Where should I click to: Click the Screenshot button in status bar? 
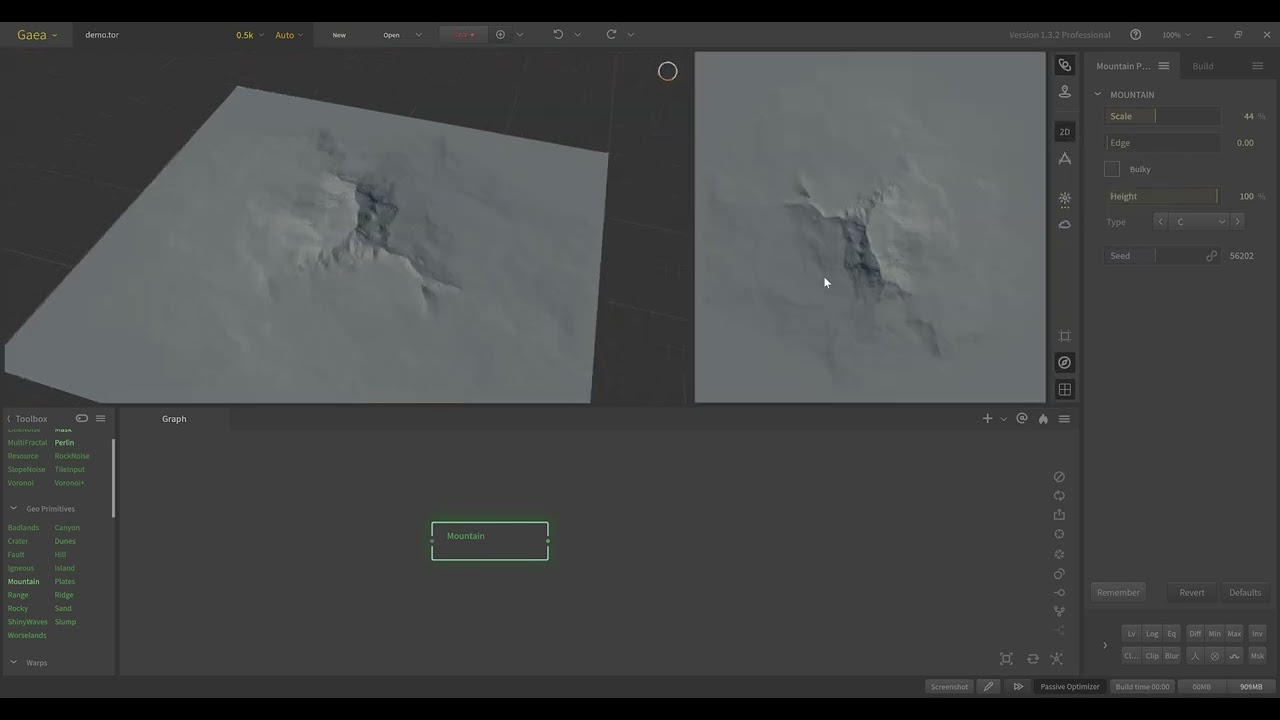[x=949, y=687]
